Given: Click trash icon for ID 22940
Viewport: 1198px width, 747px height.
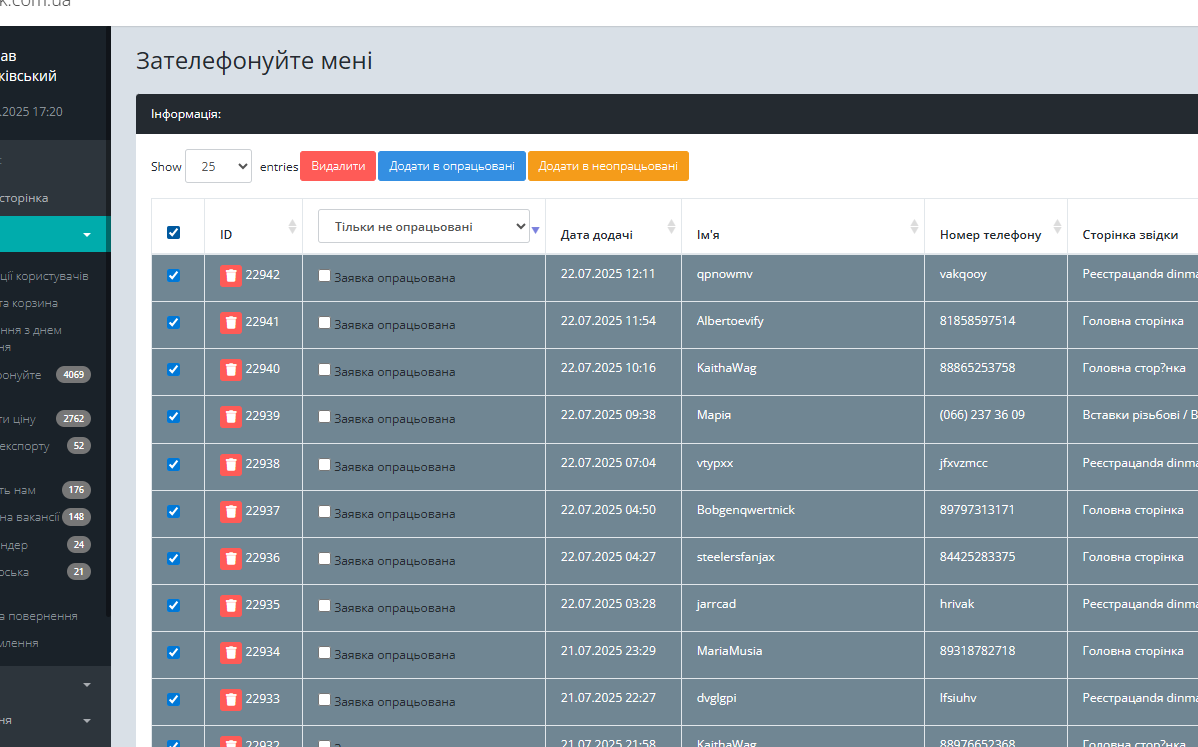Looking at the screenshot, I should point(231,370).
